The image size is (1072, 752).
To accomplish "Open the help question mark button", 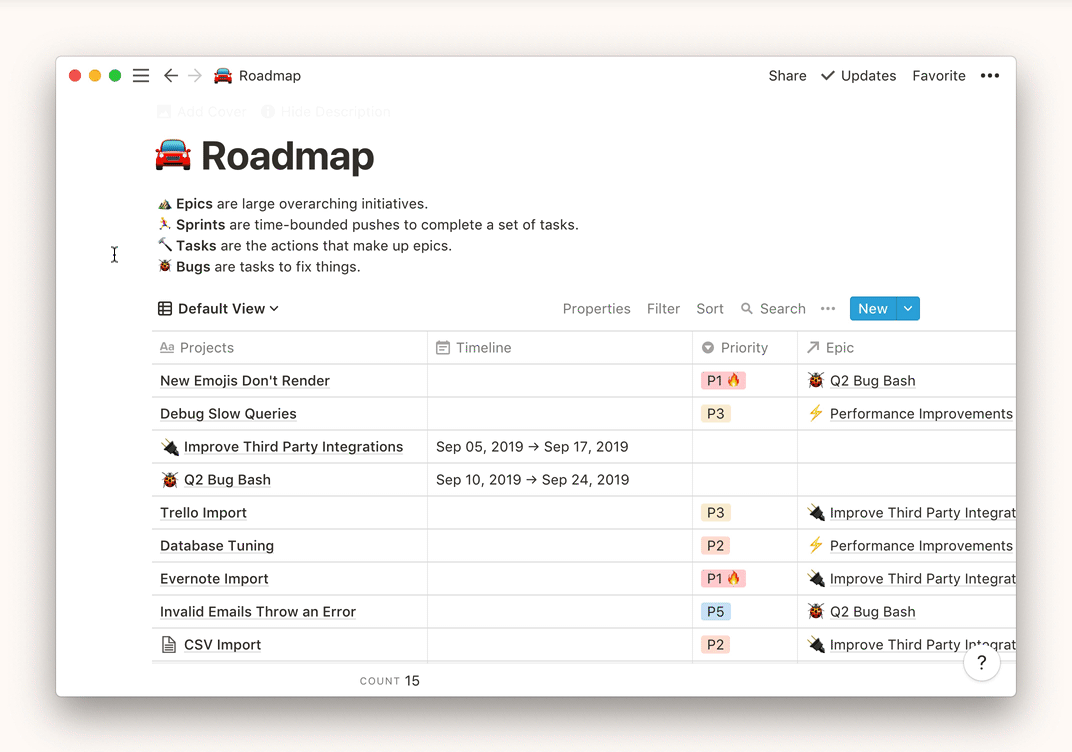I will [981, 662].
